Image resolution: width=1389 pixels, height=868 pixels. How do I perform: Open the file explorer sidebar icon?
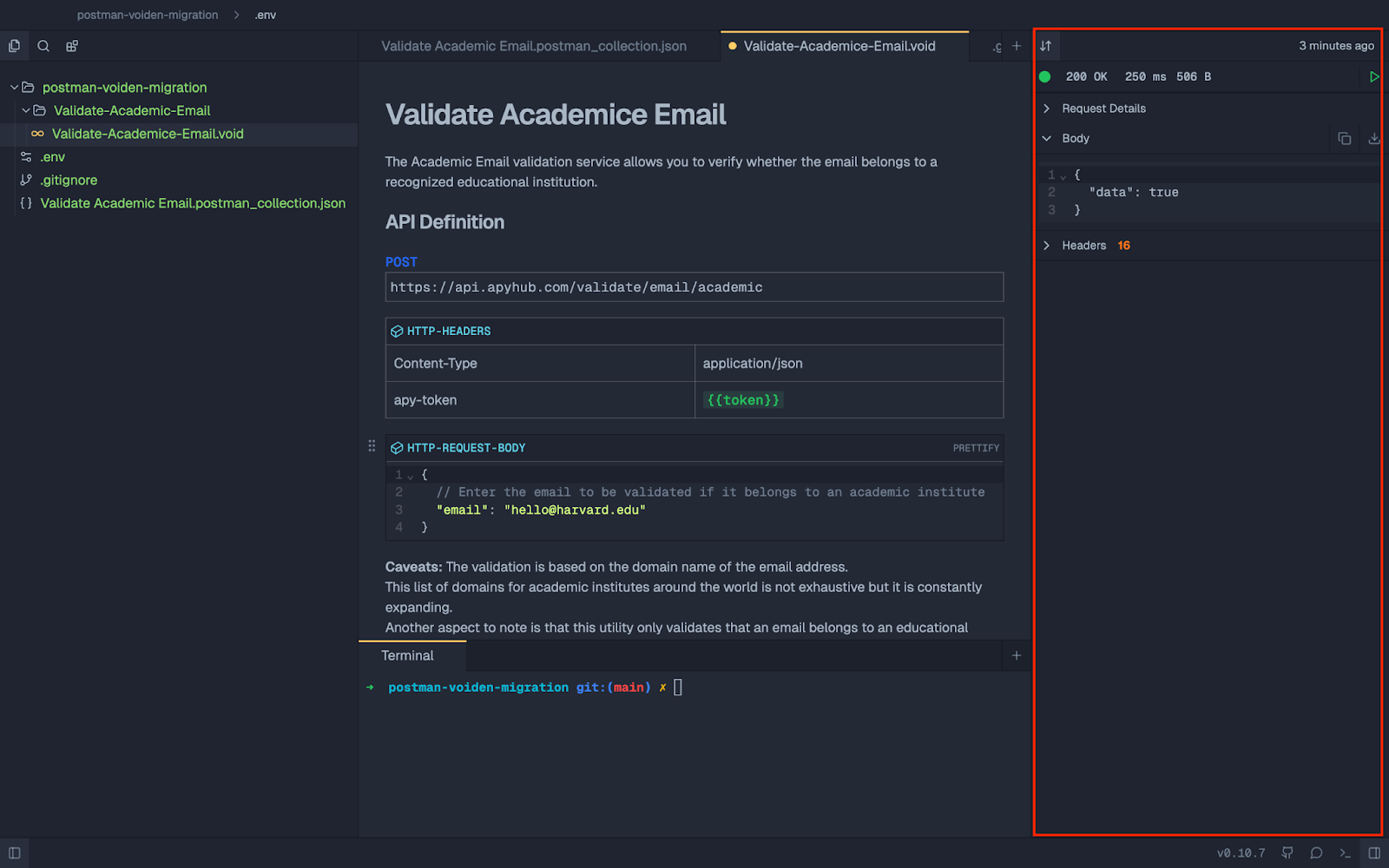(x=14, y=46)
